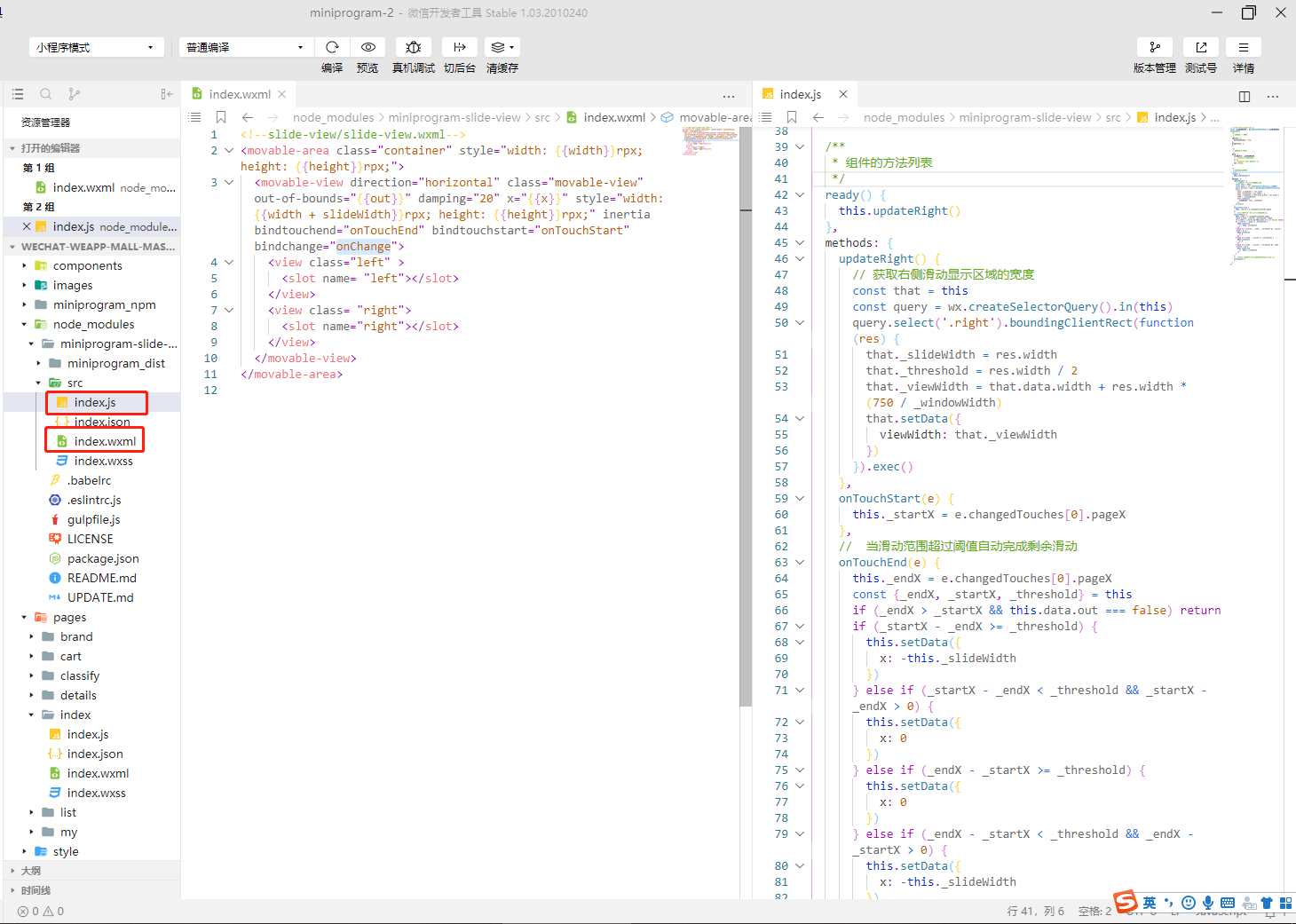
Task: Click the left editor vertical scrollbar
Action: pos(745,417)
